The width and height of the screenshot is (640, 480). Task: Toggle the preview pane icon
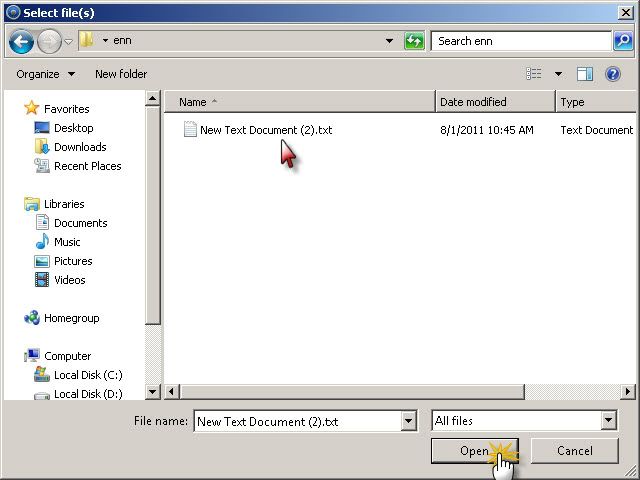point(584,74)
